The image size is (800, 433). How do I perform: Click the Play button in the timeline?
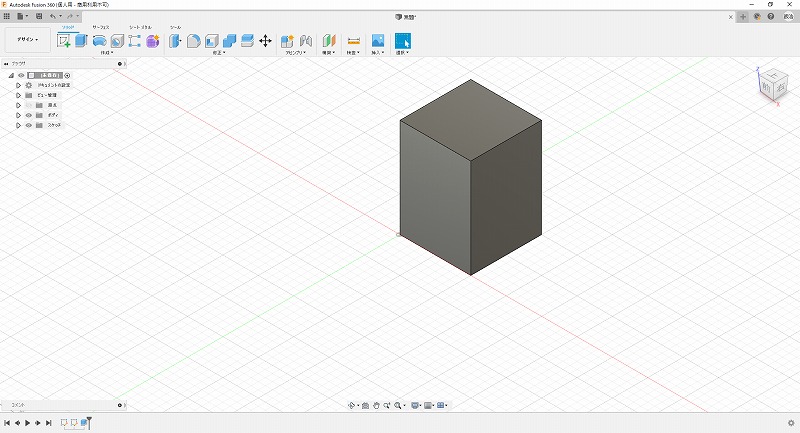pyautogui.click(x=27, y=423)
